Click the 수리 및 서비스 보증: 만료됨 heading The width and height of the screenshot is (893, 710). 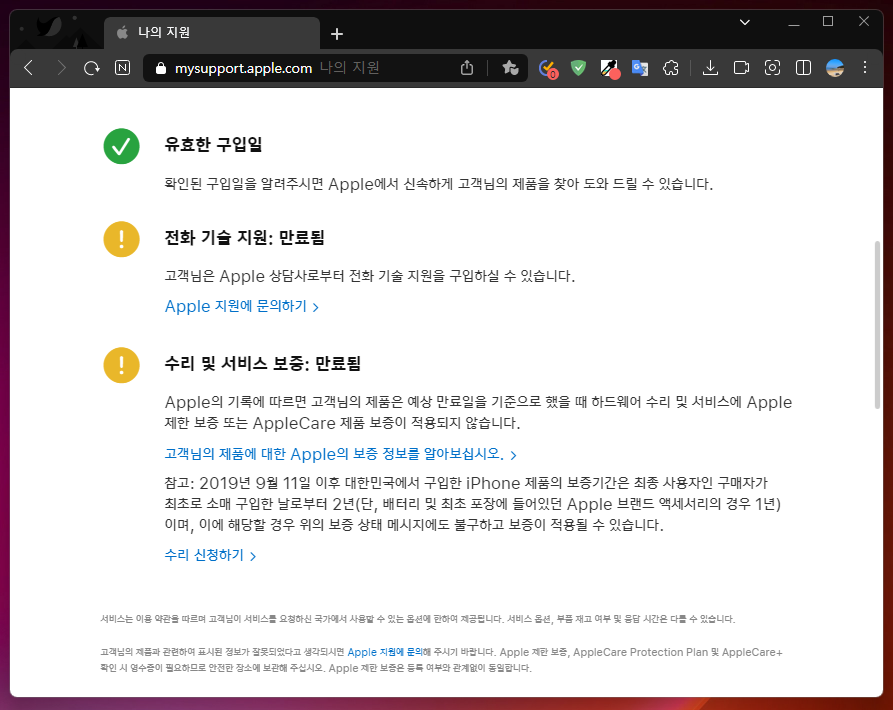point(263,363)
